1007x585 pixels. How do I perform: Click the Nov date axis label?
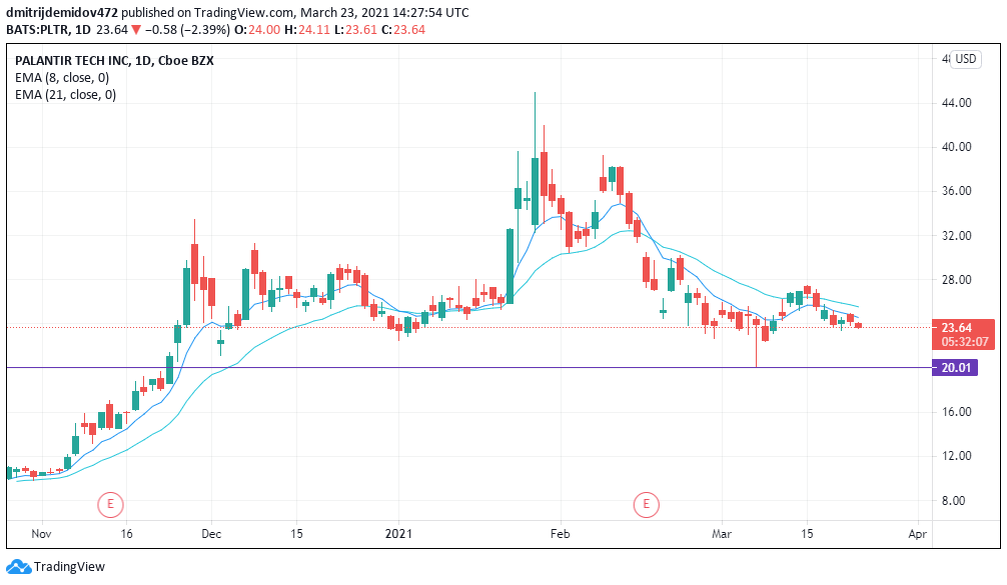pyautogui.click(x=41, y=534)
